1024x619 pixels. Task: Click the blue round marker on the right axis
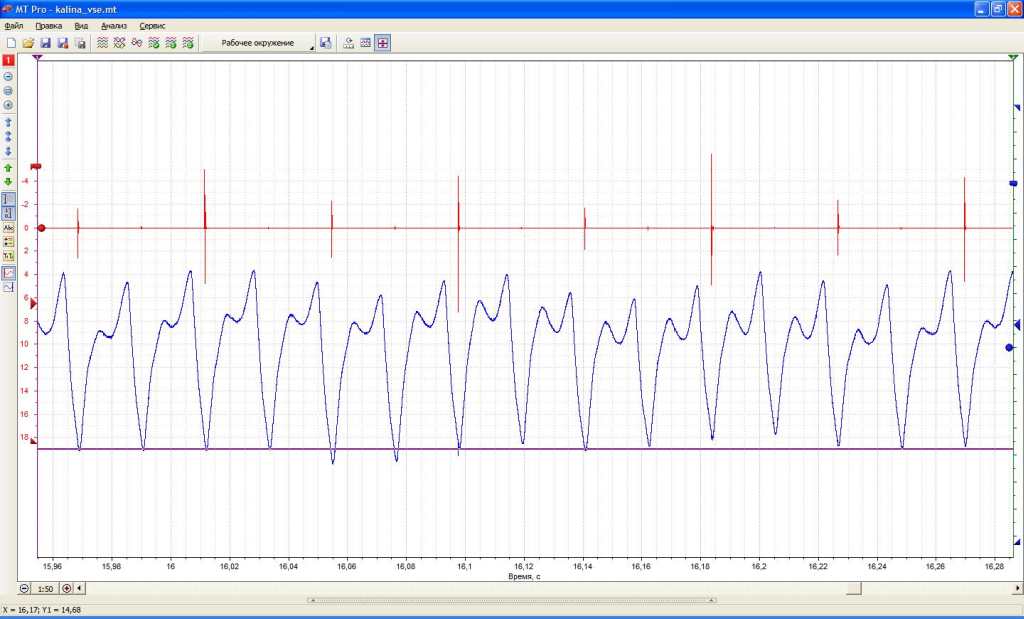(x=1009, y=348)
